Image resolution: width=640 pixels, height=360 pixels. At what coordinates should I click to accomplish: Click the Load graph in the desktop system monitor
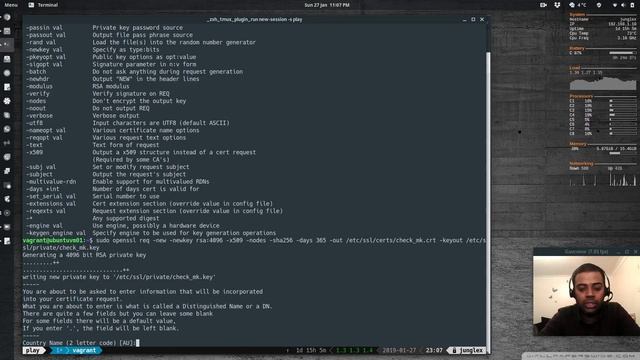coord(602,83)
